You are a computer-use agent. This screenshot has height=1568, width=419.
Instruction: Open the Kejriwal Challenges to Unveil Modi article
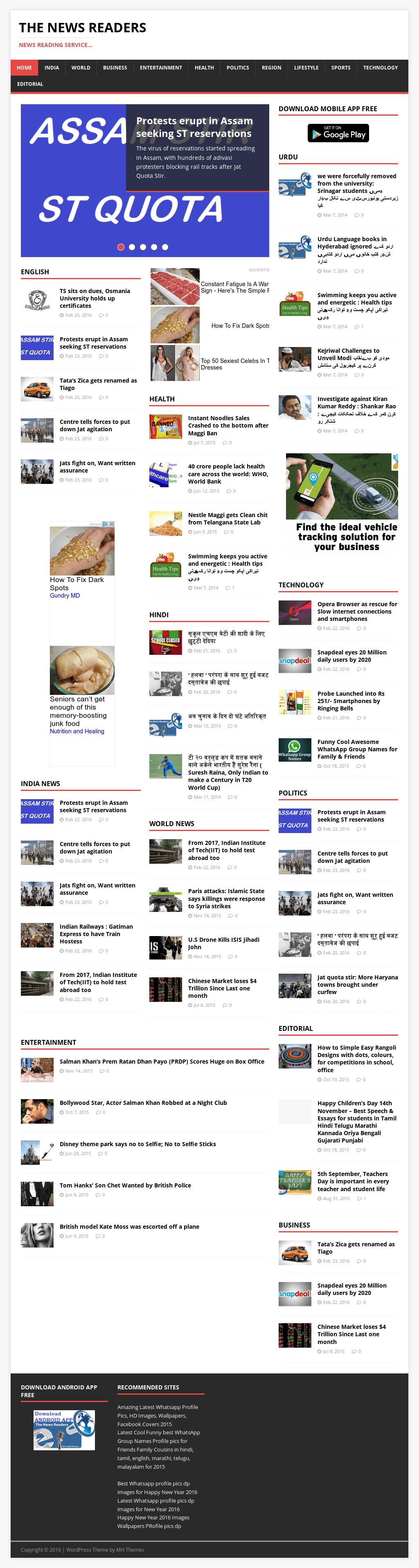[353, 358]
